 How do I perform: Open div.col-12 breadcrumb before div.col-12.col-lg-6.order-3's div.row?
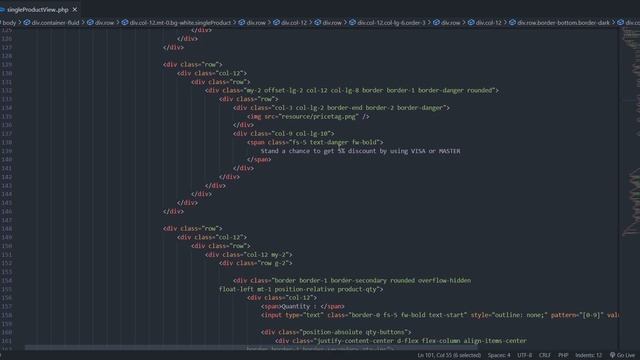pos(294,23)
